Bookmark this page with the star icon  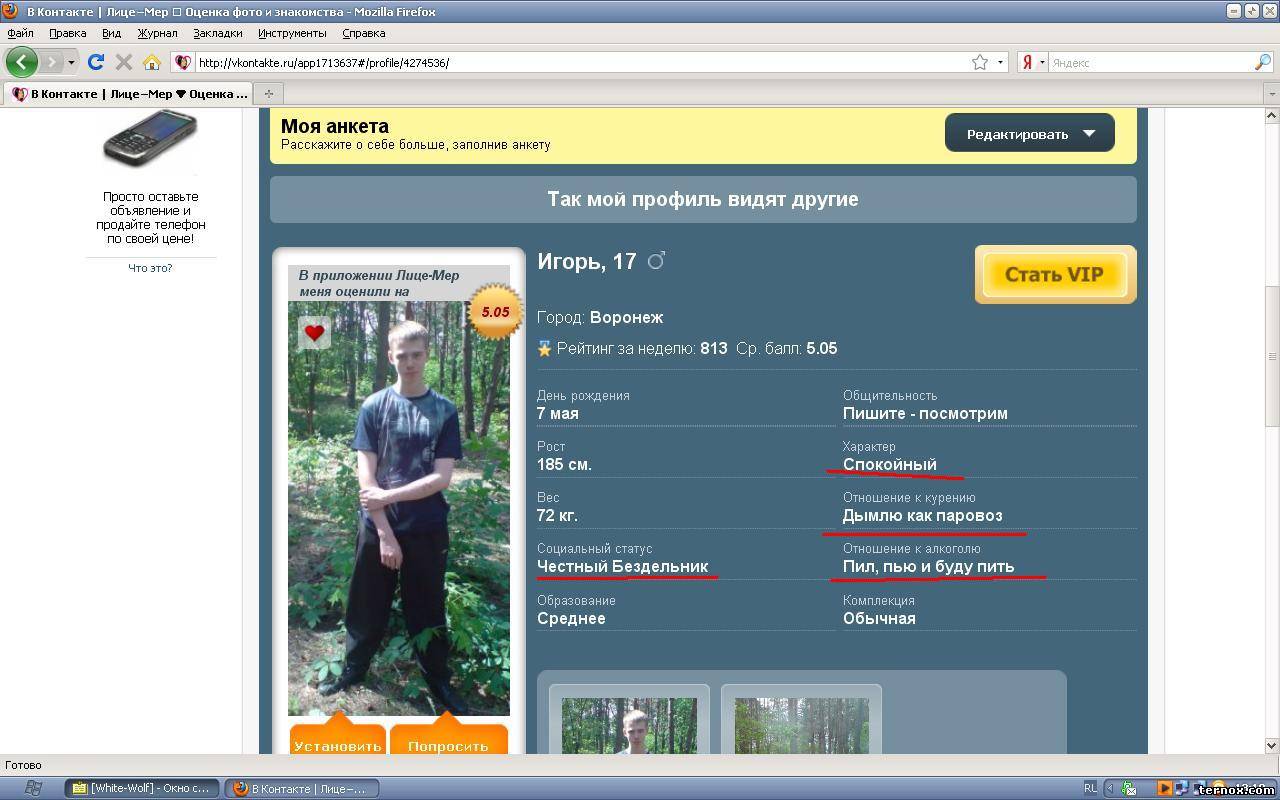pyautogui.click(x=980, y=62)
